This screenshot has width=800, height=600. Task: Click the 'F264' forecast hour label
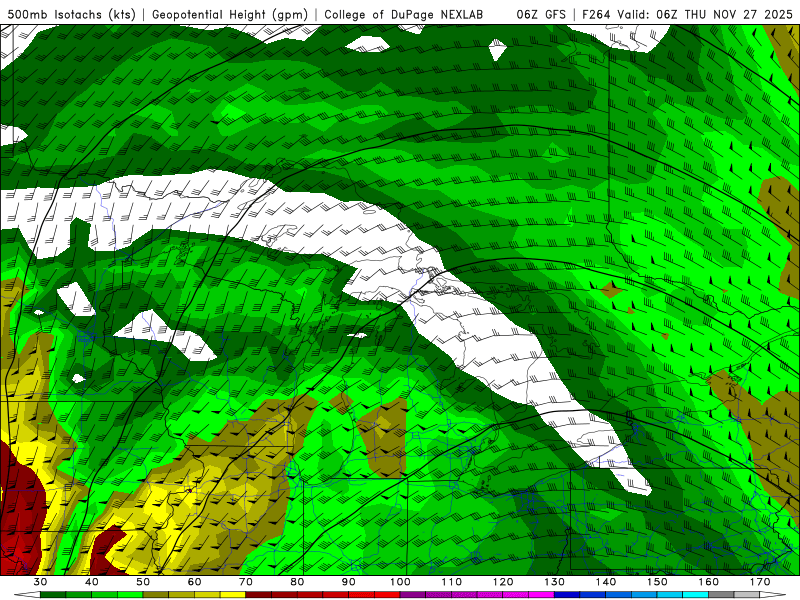tap(595, 14)
